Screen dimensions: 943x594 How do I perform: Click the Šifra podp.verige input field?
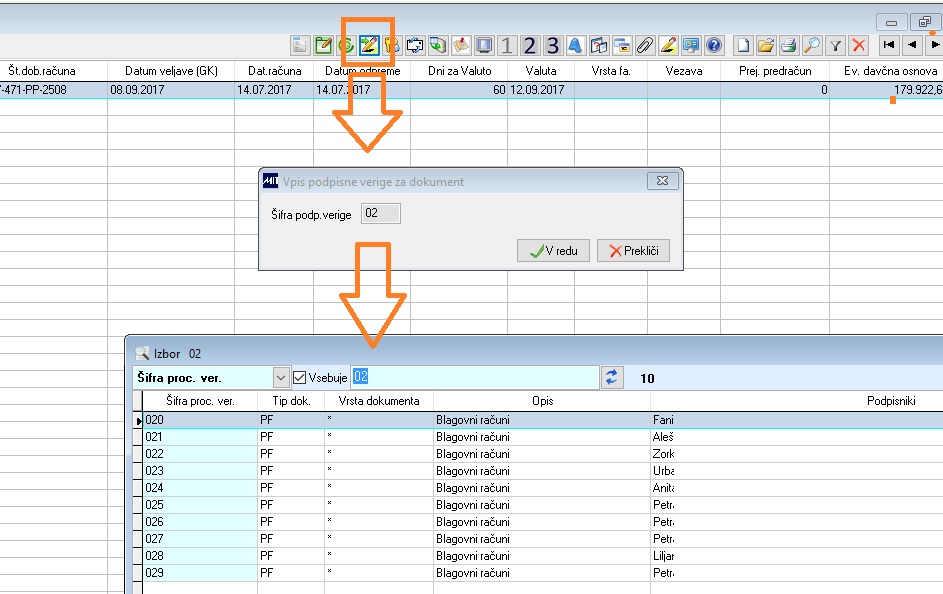[x=381, y=213]
